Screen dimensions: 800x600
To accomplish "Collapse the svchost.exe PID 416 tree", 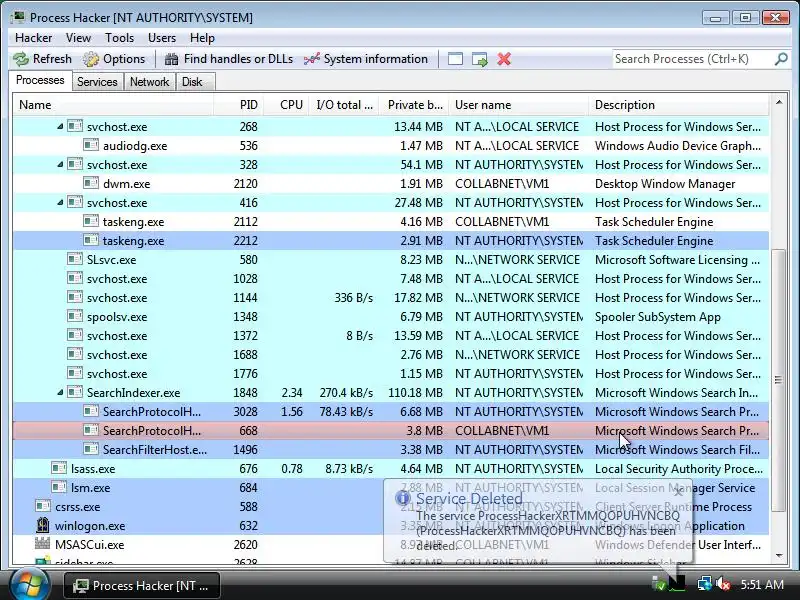I will (x=60, y=203).
